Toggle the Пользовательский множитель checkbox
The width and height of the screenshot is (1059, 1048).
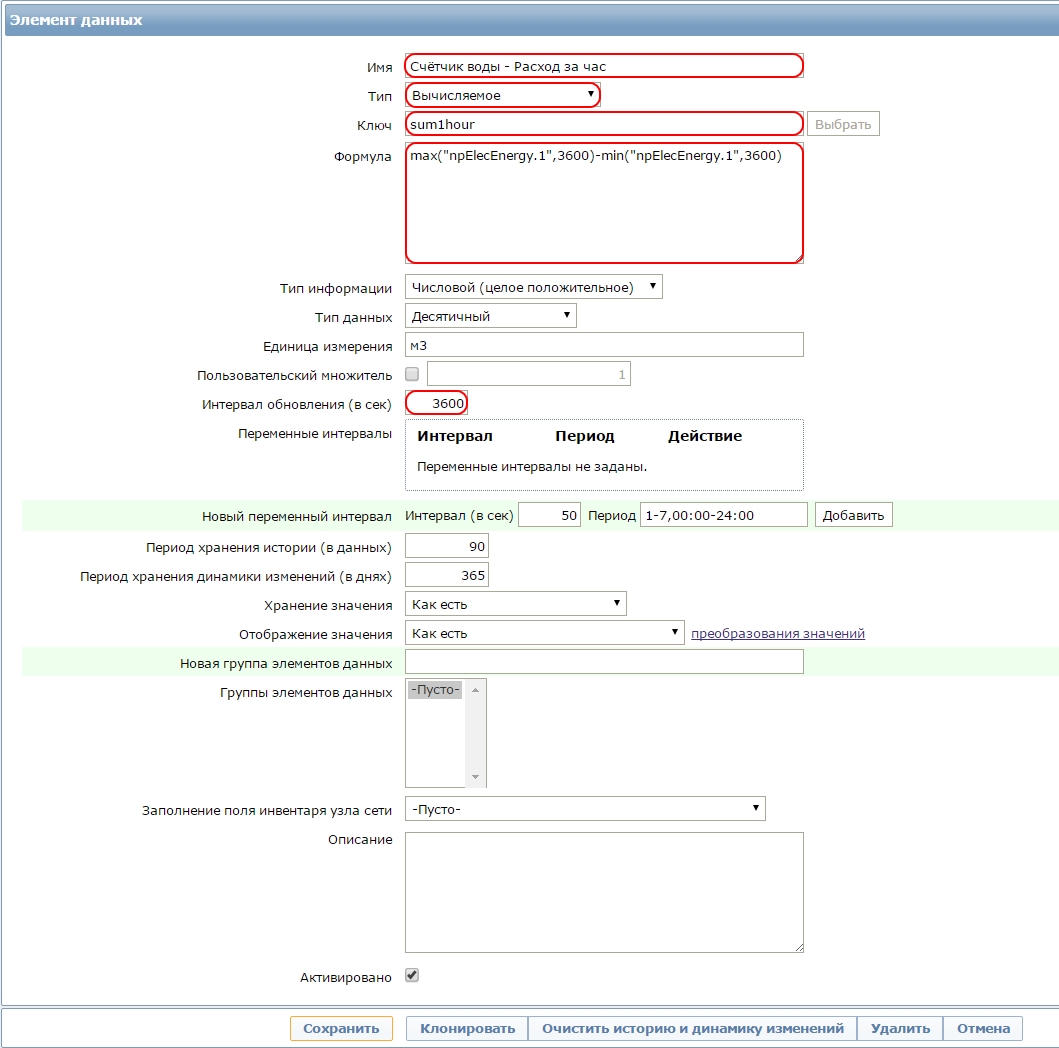coord(412,374)
